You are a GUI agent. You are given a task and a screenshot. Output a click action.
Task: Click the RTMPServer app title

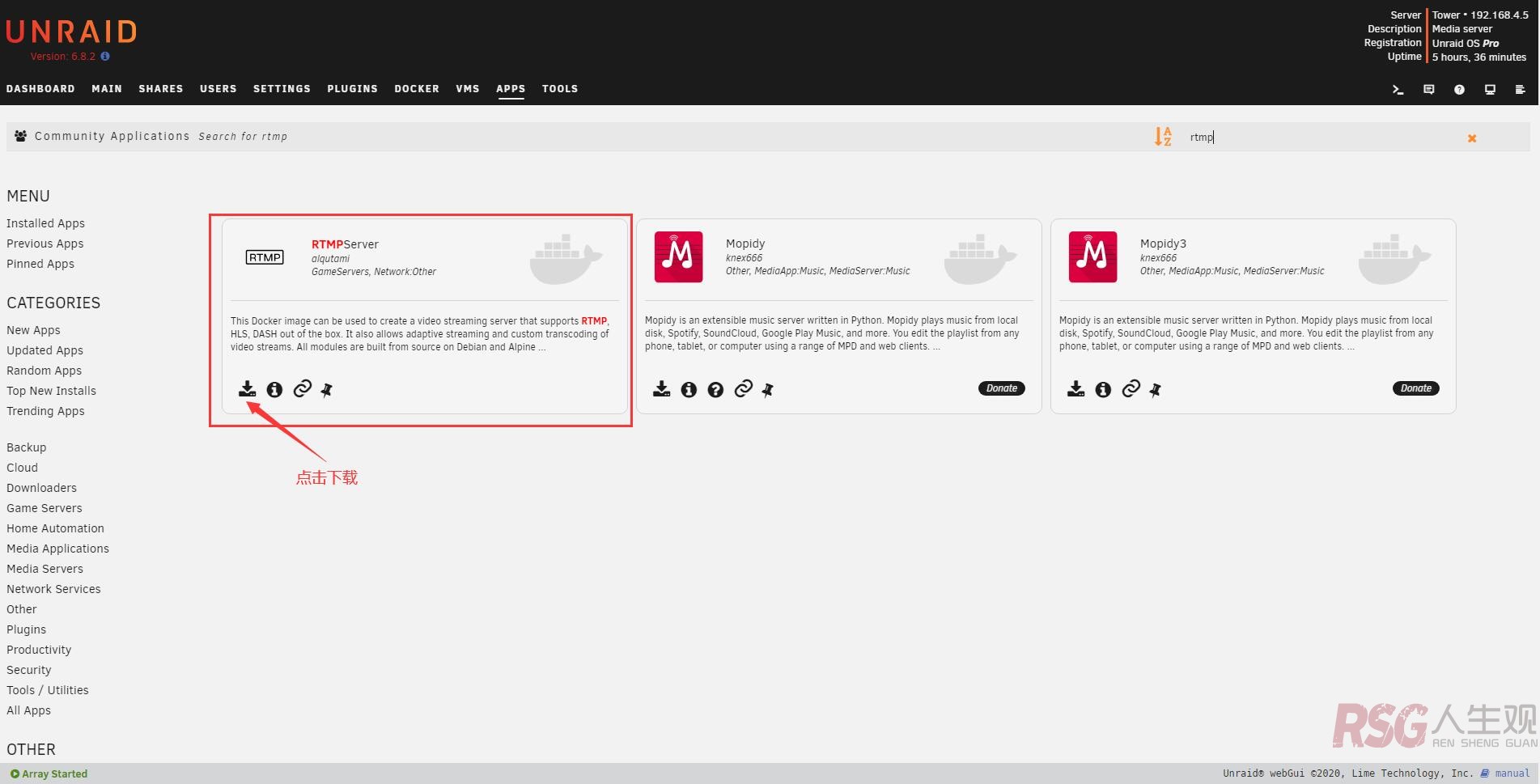(x=345, y=244)
